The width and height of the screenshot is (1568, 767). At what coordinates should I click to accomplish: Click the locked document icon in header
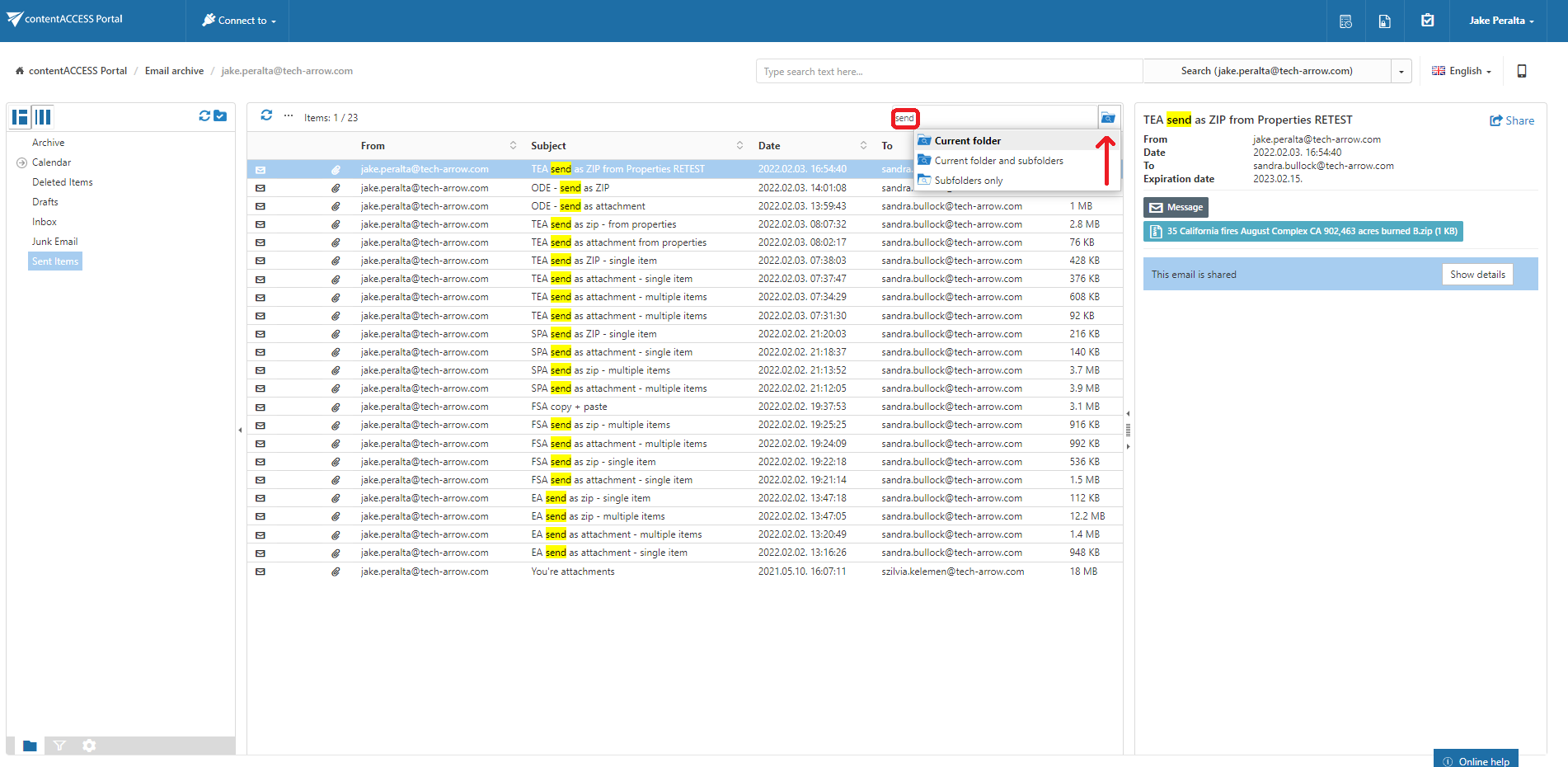[1385, 21]
